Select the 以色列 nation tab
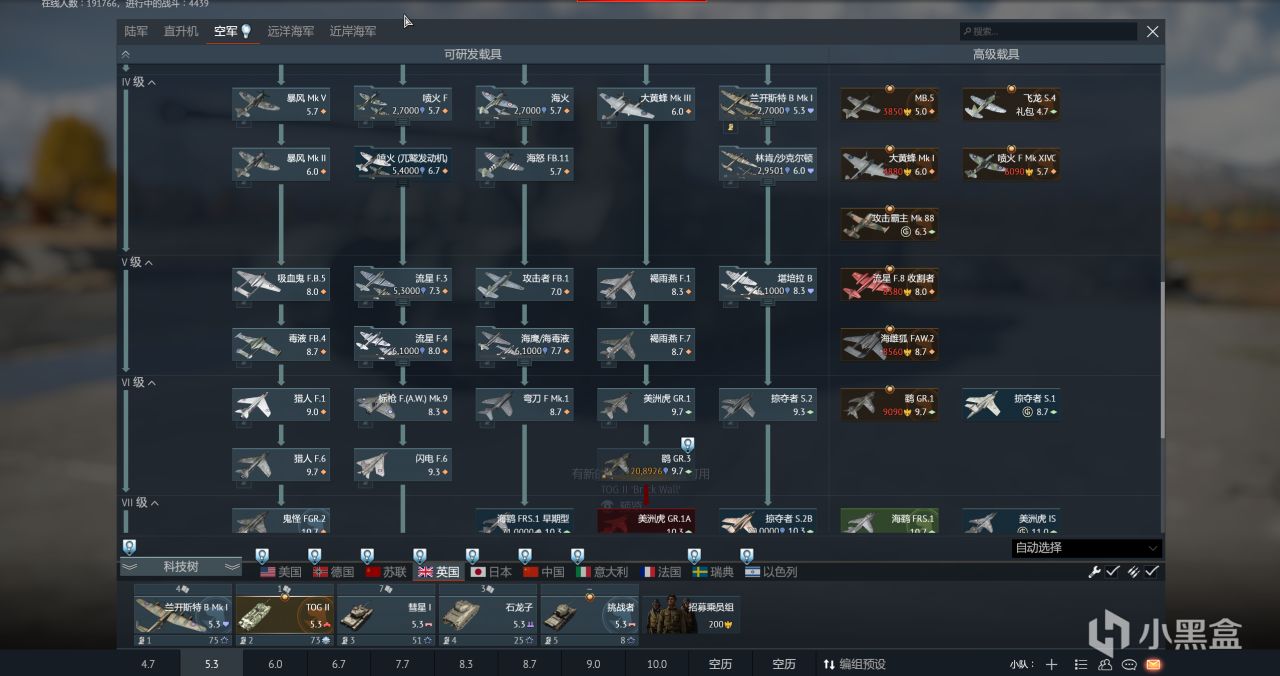This screenshot has height=676, width=1280. (771, 572)
